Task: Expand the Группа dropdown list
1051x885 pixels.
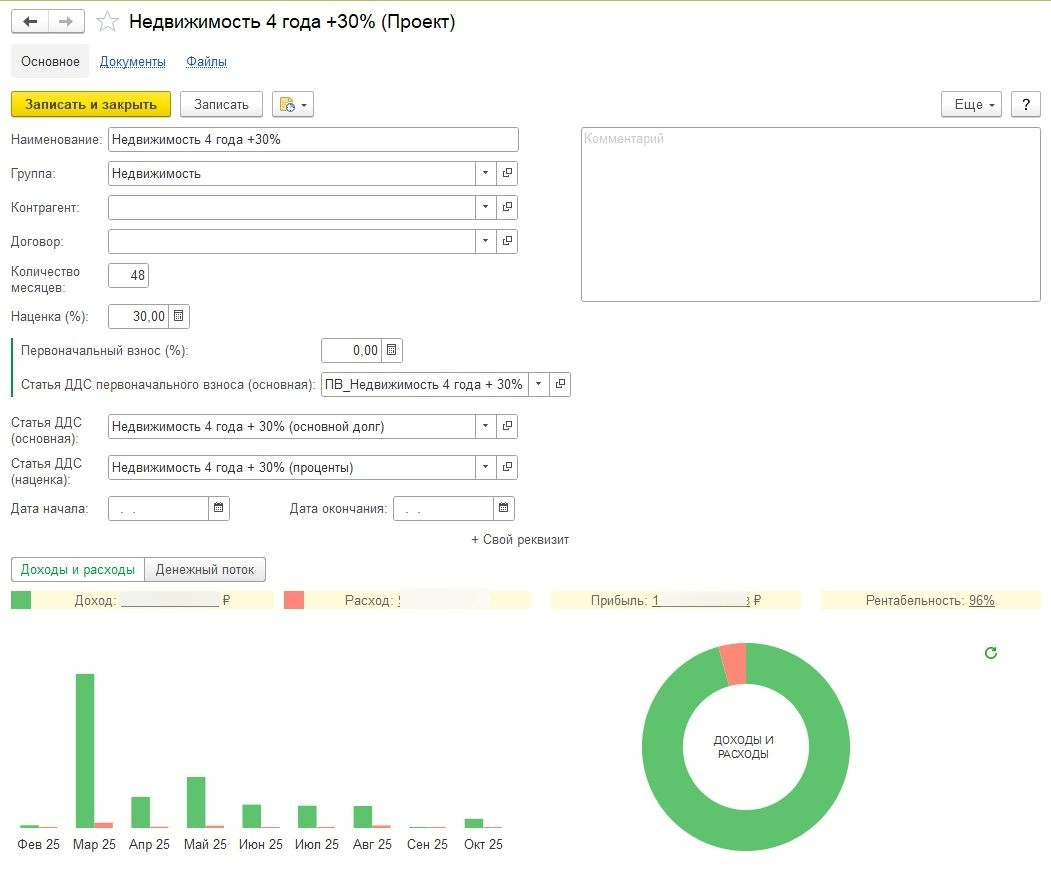Action: click(x=485, y=173)
